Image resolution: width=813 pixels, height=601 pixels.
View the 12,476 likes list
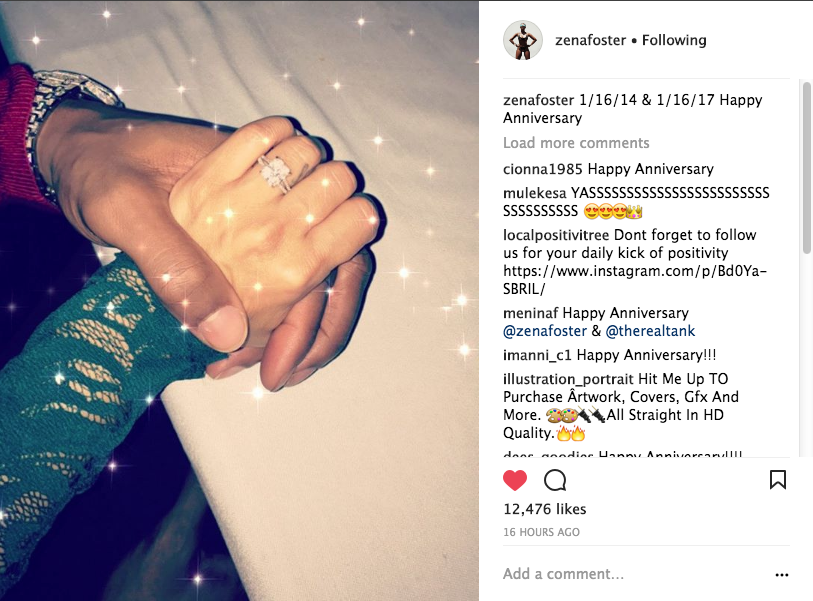pyautogui.click(x=544, y=509)
